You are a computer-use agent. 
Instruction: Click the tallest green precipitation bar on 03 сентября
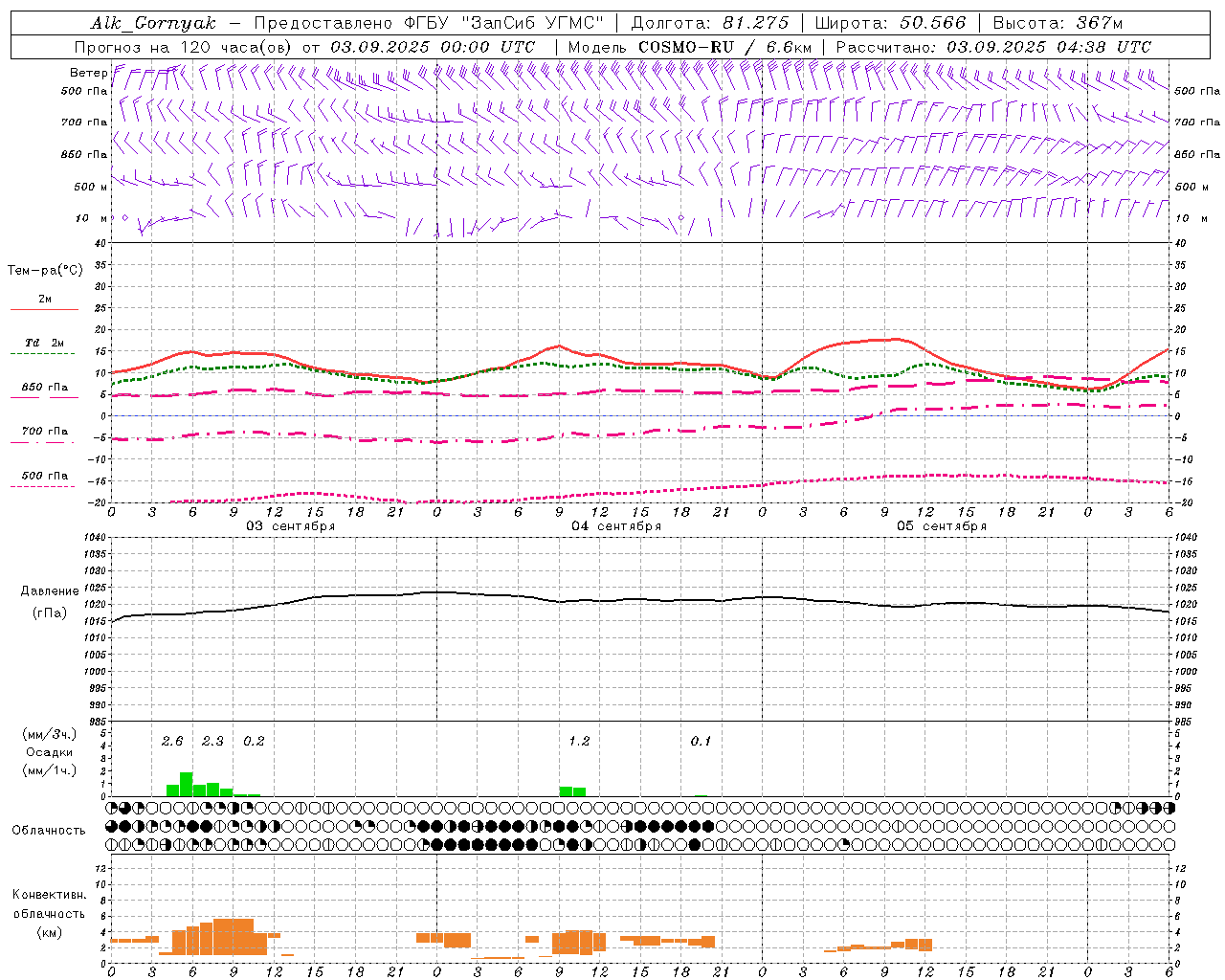tap(187, 784)
